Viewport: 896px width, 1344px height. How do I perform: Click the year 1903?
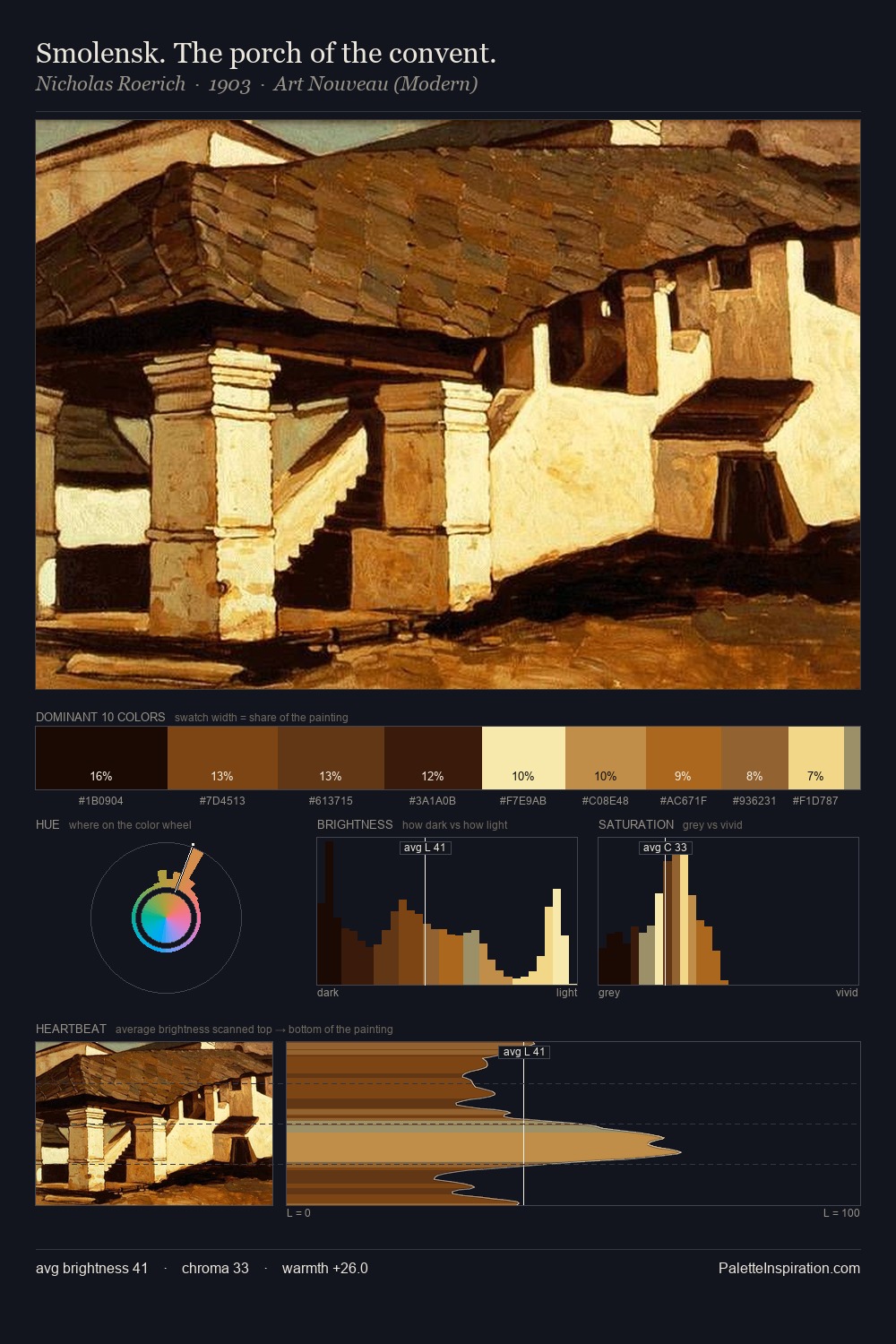(x=229, y=84)
